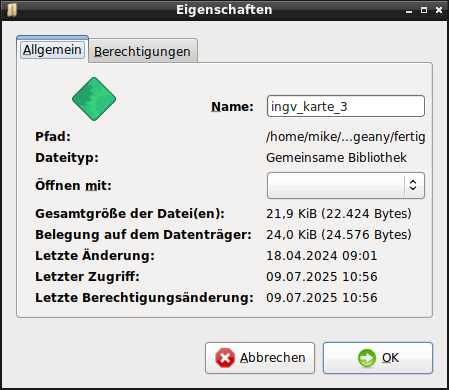Minimize the Eigenschaften window
The width and height of the screenshot is (449, 390).
(409, 11)
